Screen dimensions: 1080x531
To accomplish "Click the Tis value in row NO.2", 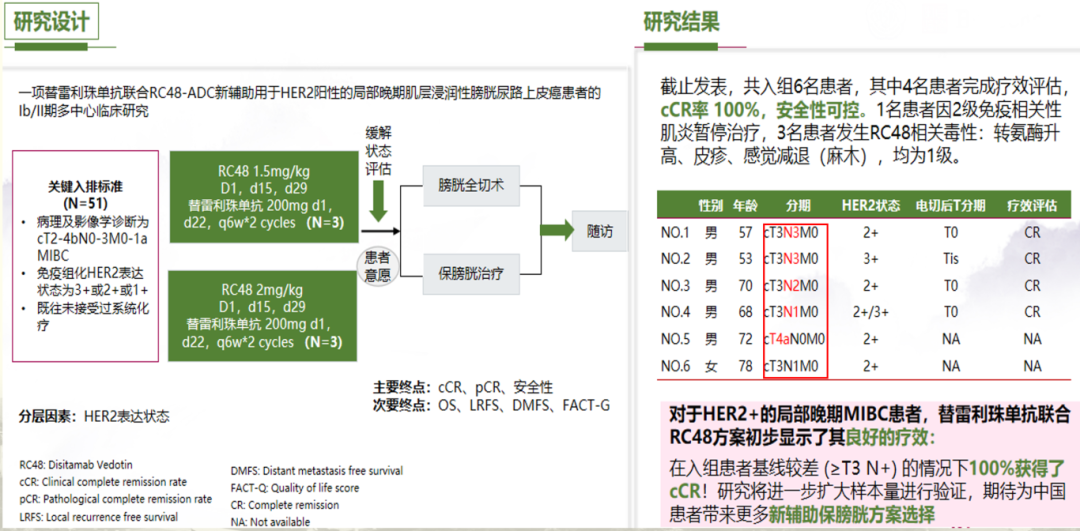I will pos(951,259).
